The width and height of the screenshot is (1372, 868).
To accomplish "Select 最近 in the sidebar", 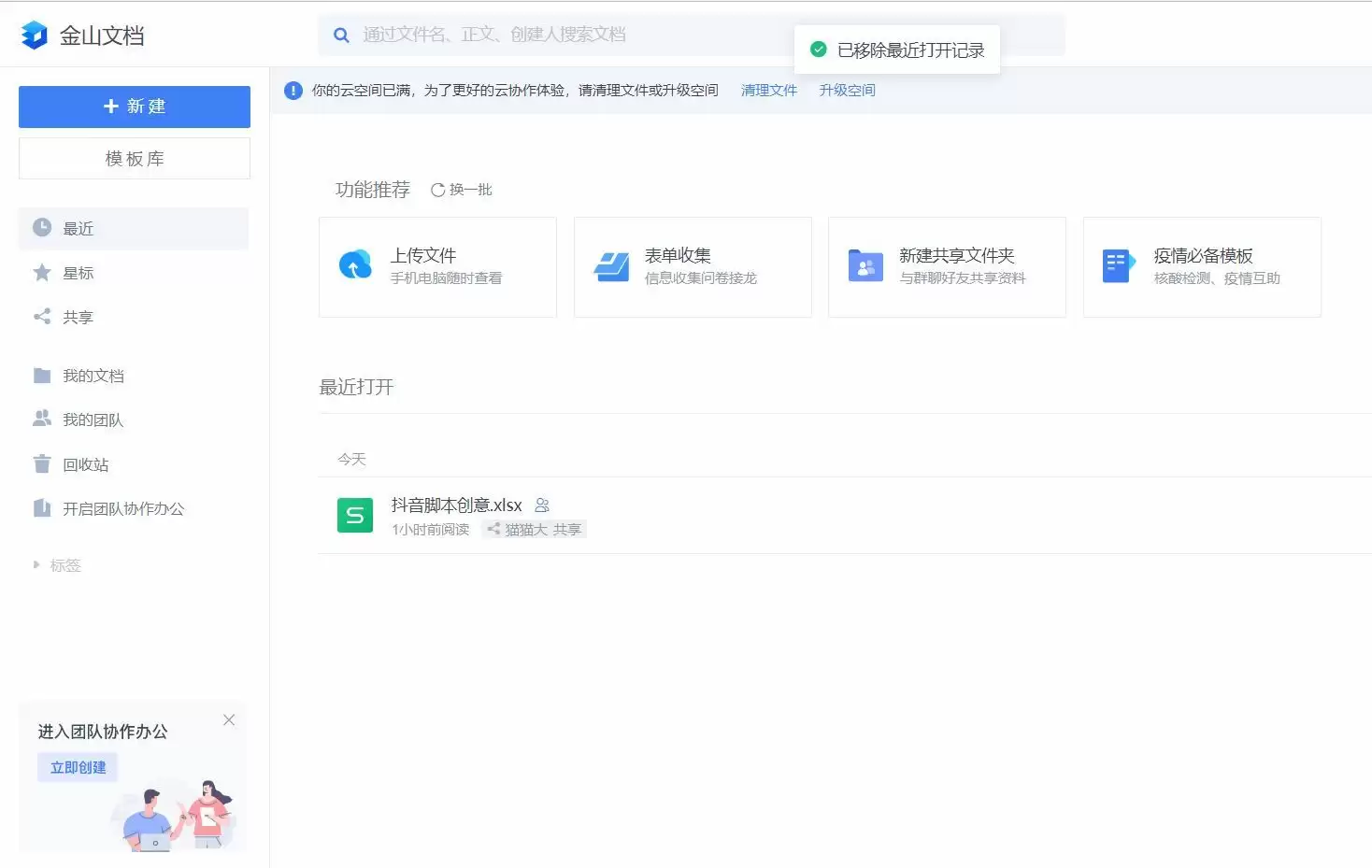I will coord(78,227).
